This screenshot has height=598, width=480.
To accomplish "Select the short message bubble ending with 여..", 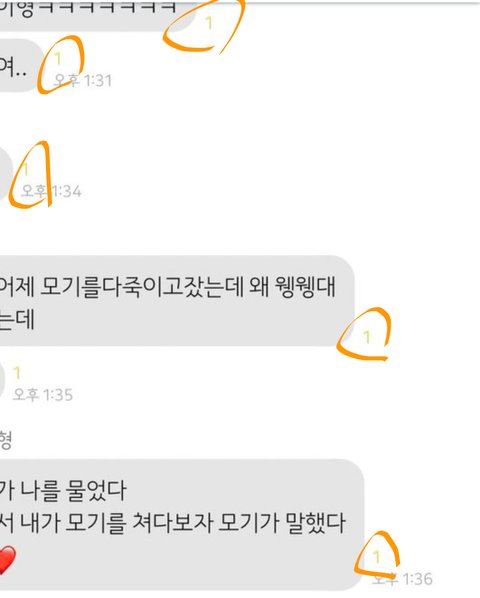I will [x=21, y=65].
